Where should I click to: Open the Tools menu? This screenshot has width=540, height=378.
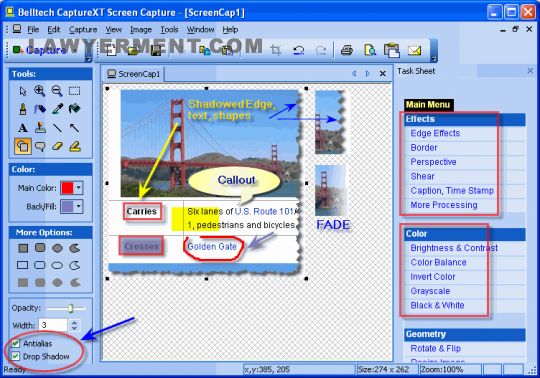[x=169, y=30]
